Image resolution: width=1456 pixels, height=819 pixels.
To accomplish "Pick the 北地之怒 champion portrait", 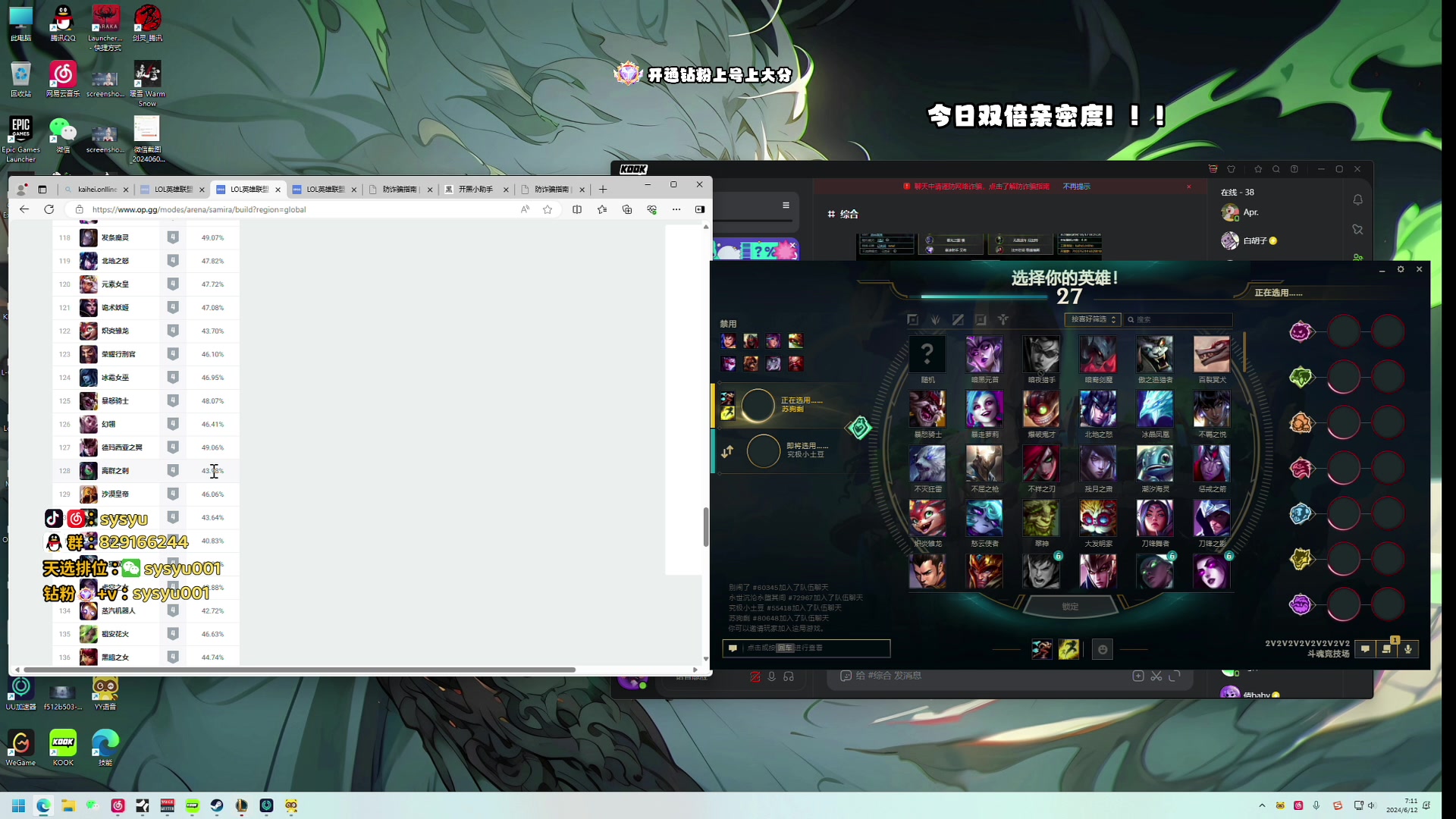I will 1098,409.
